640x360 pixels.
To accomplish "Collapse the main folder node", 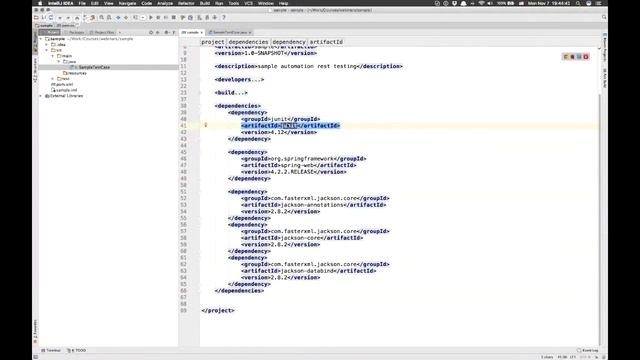I will coord(53,56).
